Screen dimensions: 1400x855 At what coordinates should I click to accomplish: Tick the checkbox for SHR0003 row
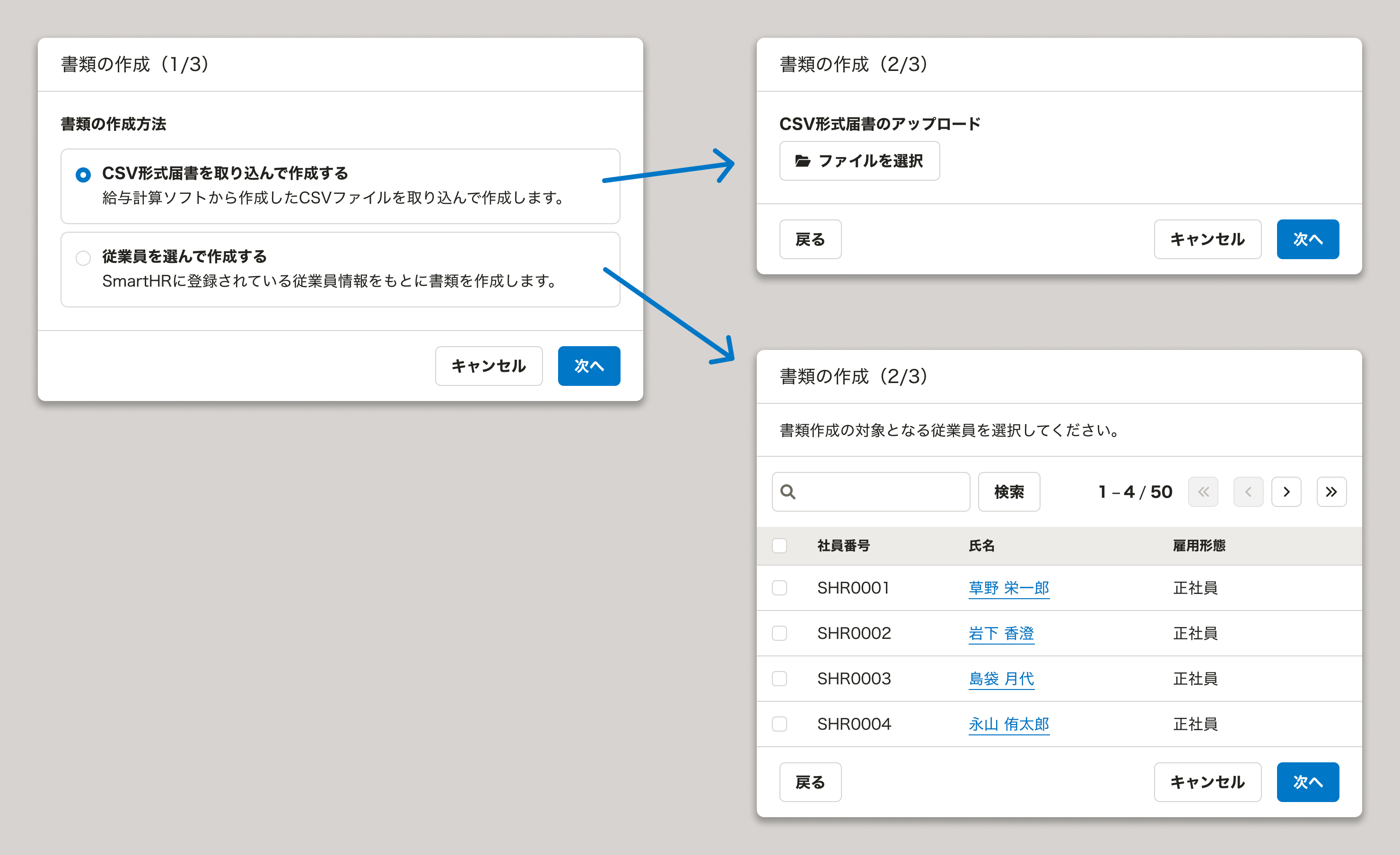(x=779, y=678)
